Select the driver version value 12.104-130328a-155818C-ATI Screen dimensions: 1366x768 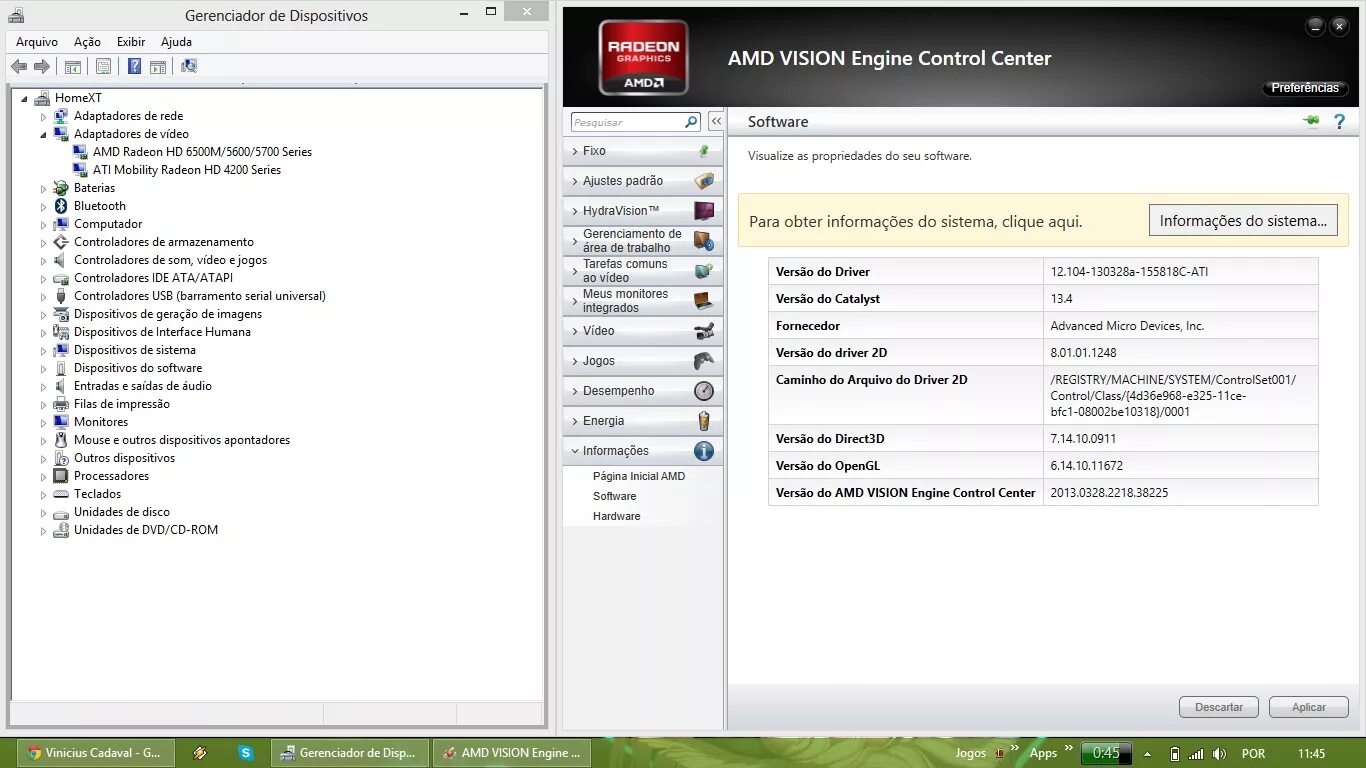click(x=1129, y=272)
